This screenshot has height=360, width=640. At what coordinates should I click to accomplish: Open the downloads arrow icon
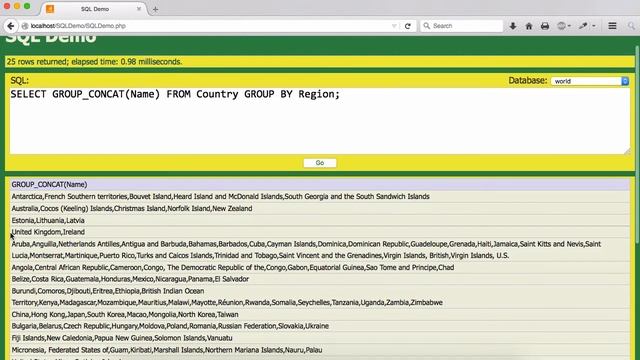[513, 26]
